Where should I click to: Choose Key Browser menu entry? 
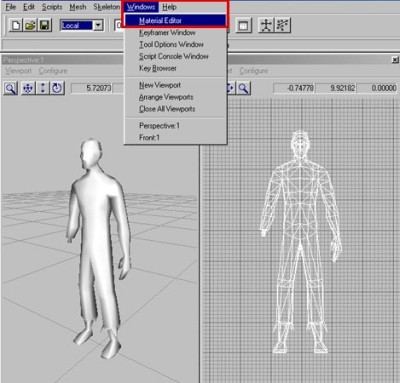tap(175, 68)
